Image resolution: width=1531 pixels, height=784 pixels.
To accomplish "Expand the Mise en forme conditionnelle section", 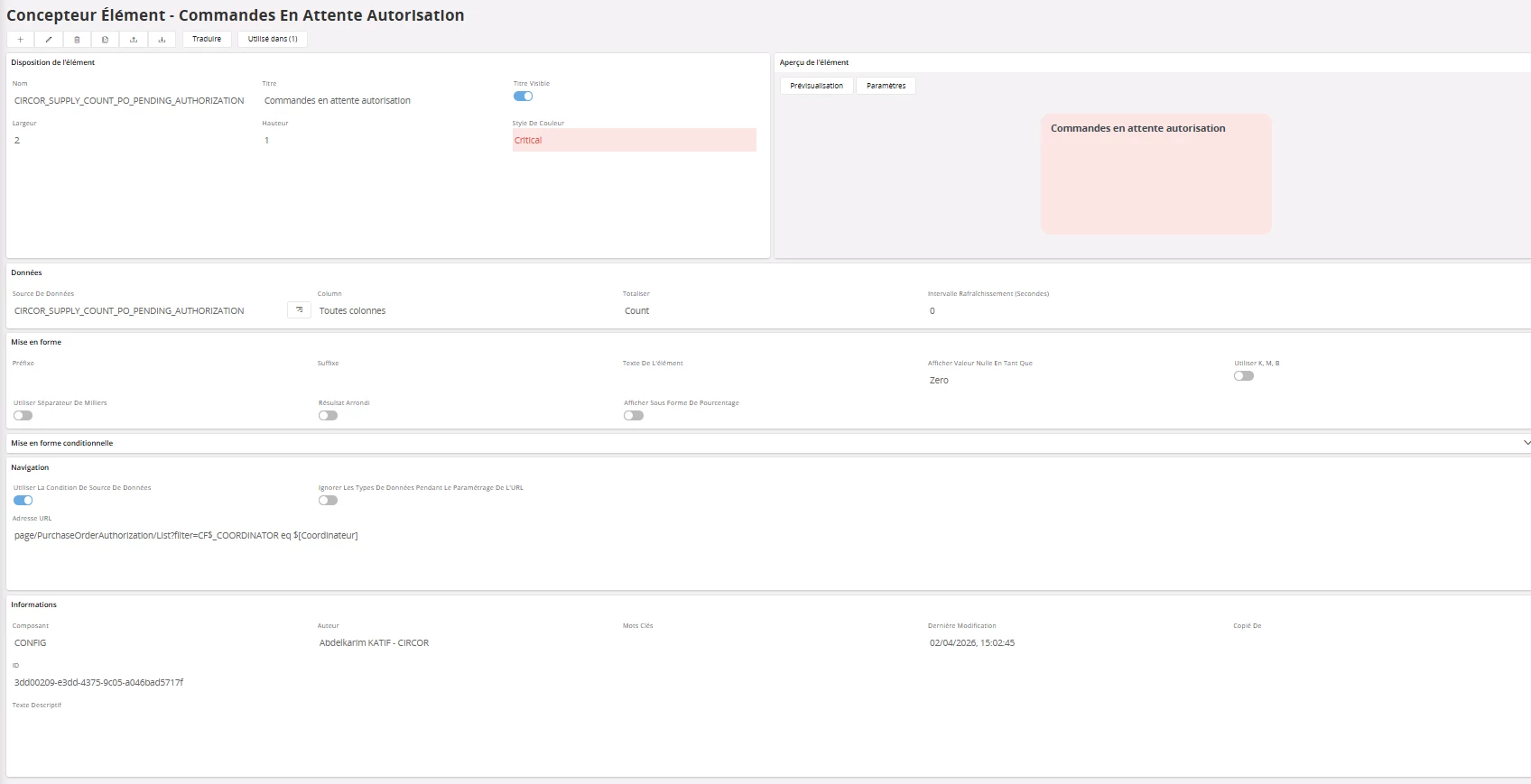I will [1526, 443].
